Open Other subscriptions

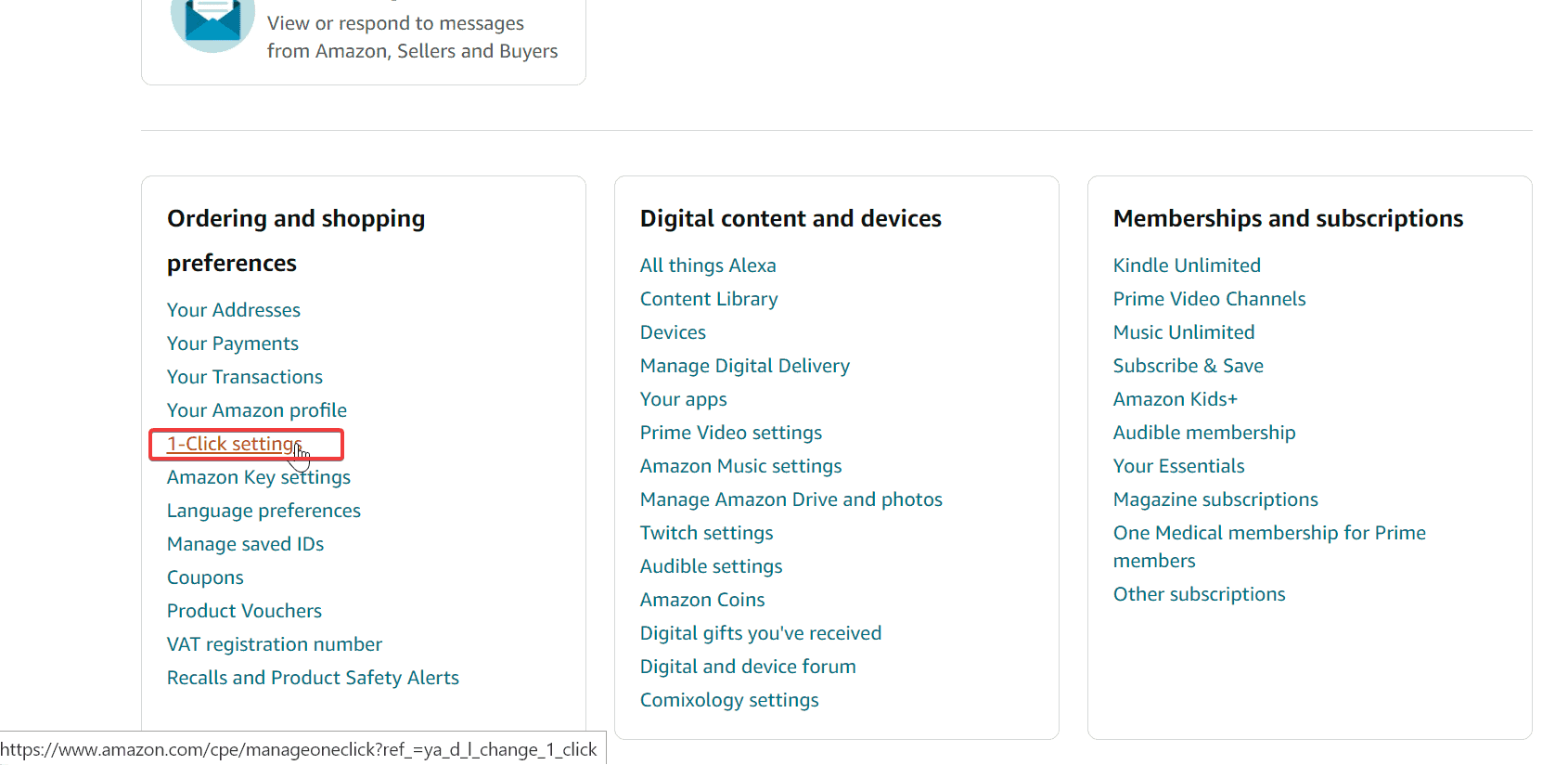1200,594
